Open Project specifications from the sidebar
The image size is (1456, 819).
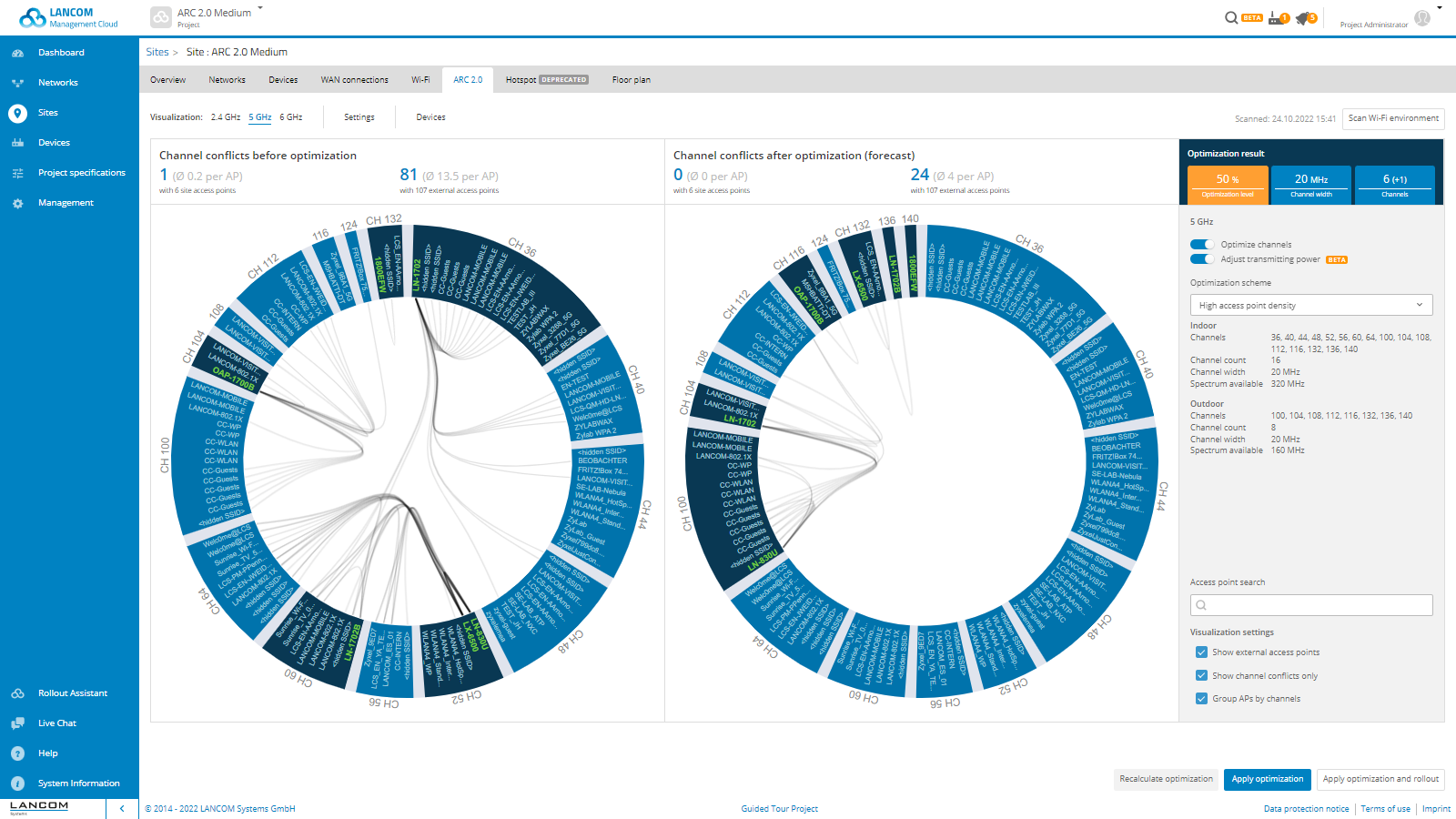(81, 172)
